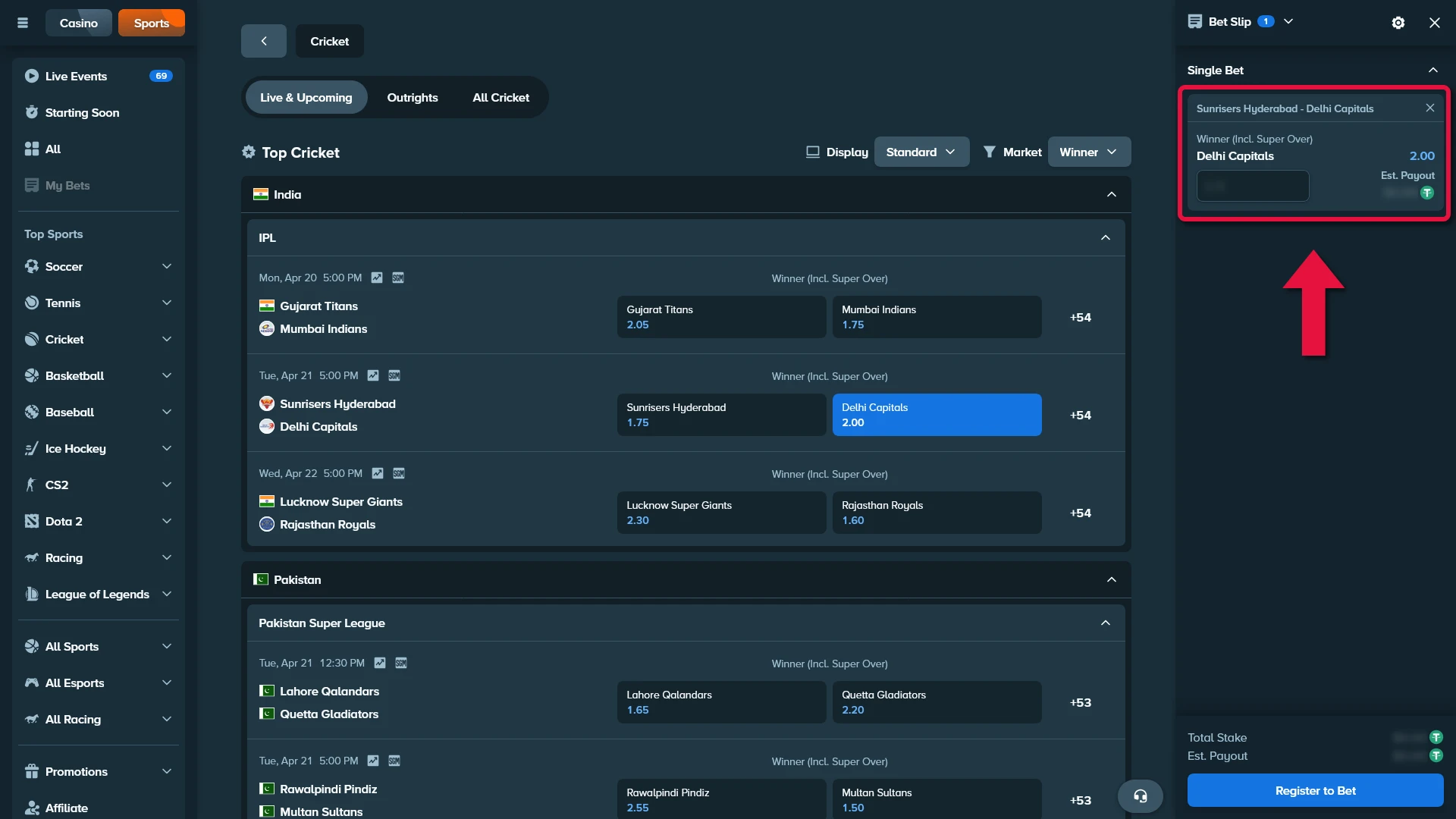Collapse the IPL league section
This screenshot has height=819, width=1456.
[1106, 237]
